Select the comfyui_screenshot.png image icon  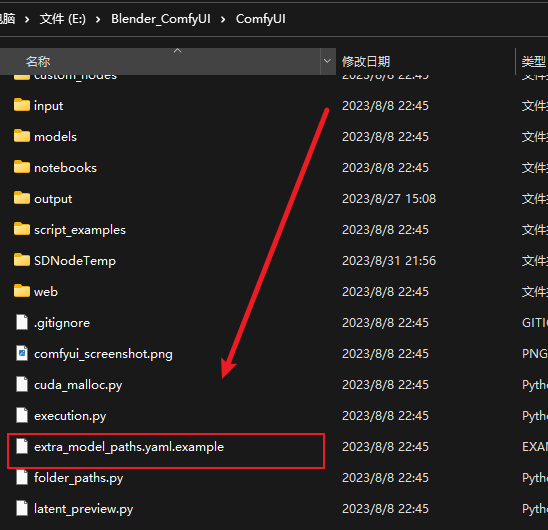(x=22, y=353)
